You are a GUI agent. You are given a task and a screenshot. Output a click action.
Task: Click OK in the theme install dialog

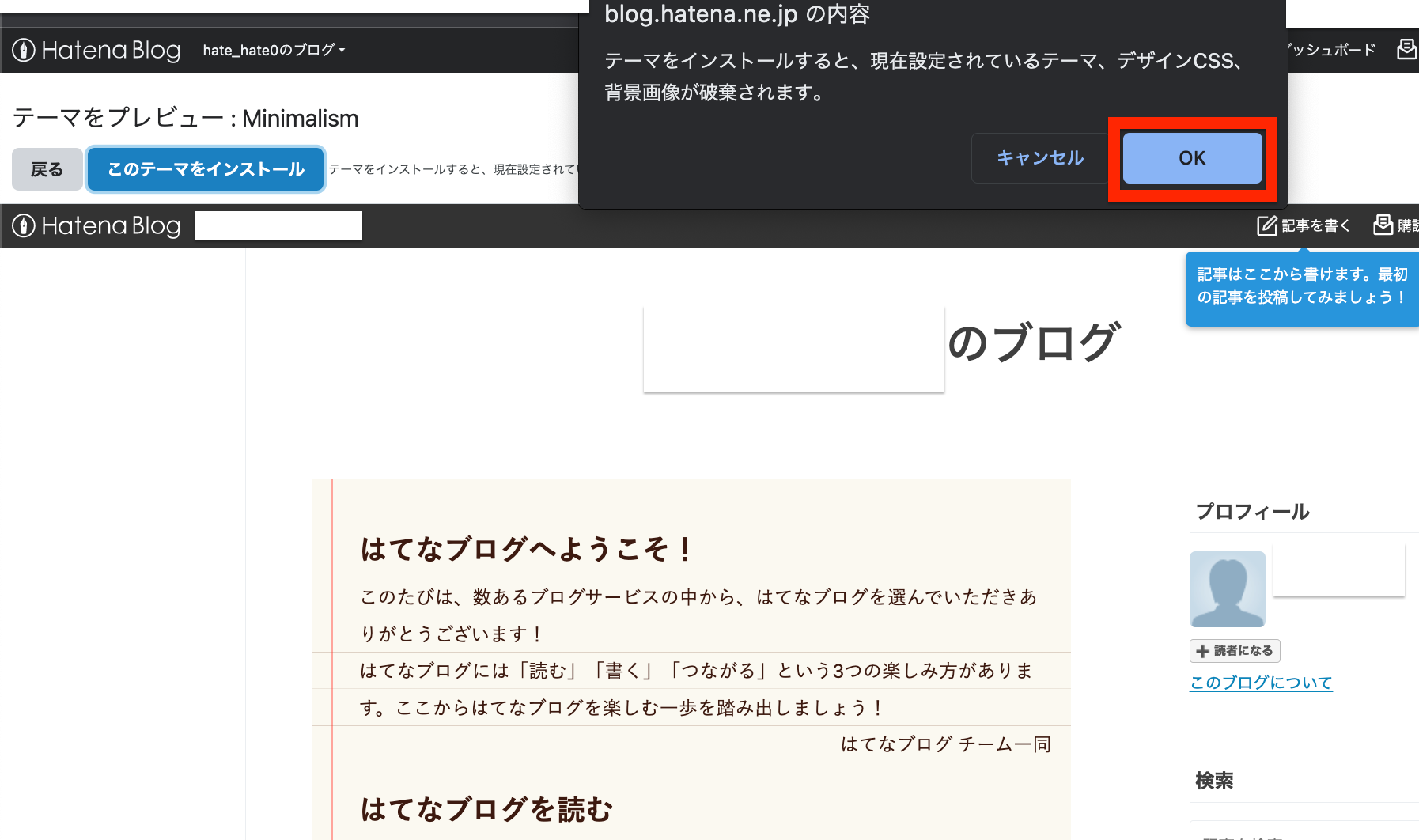(1192, 158)
